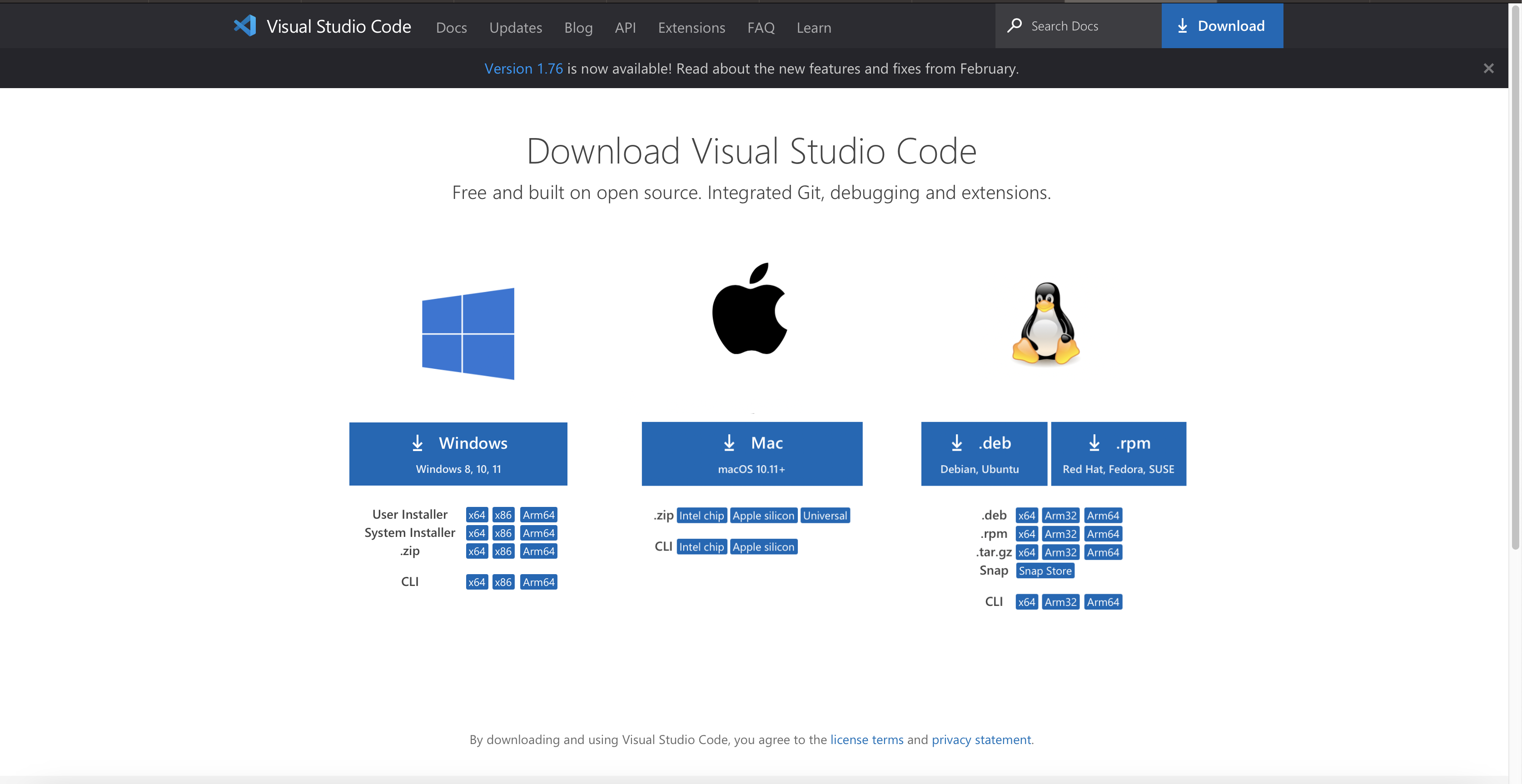Download the .rpm Red Hat package

[x=1118, y=454]
